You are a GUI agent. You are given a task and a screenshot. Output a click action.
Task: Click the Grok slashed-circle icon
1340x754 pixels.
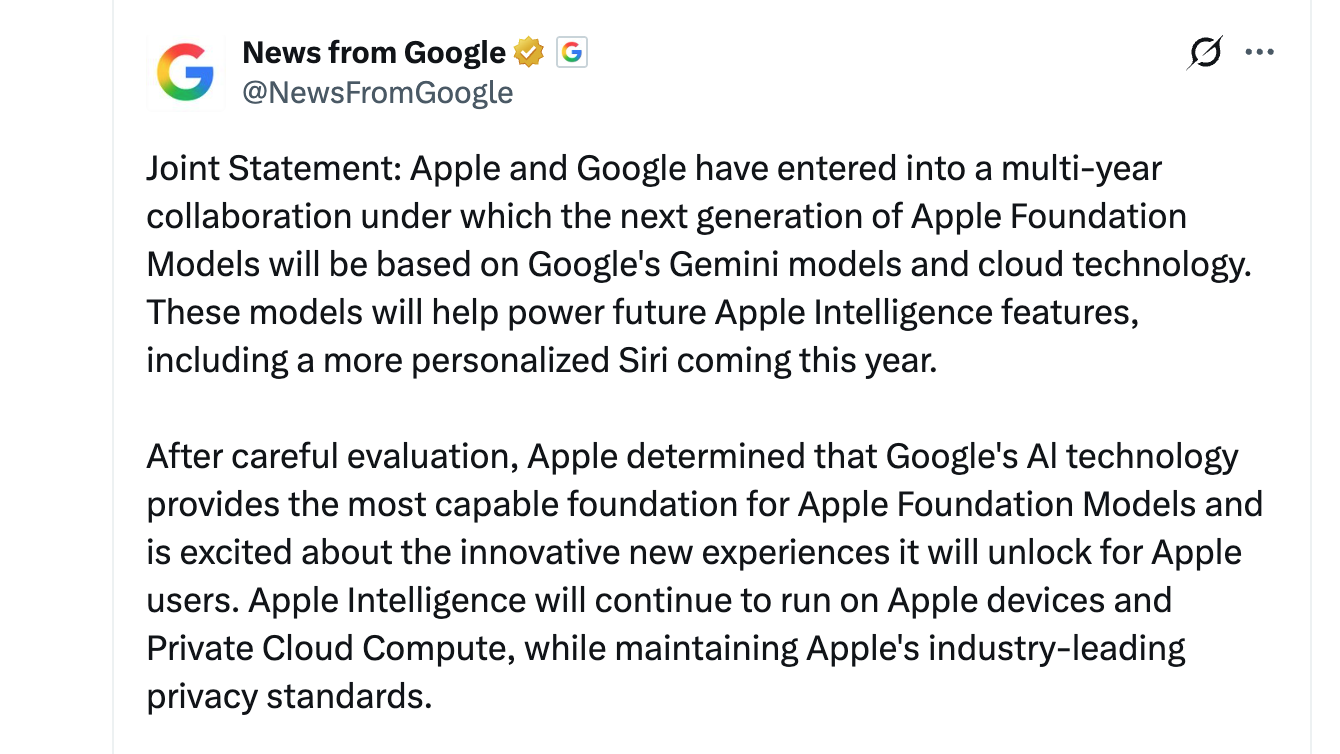click(x=1205, y=52)
